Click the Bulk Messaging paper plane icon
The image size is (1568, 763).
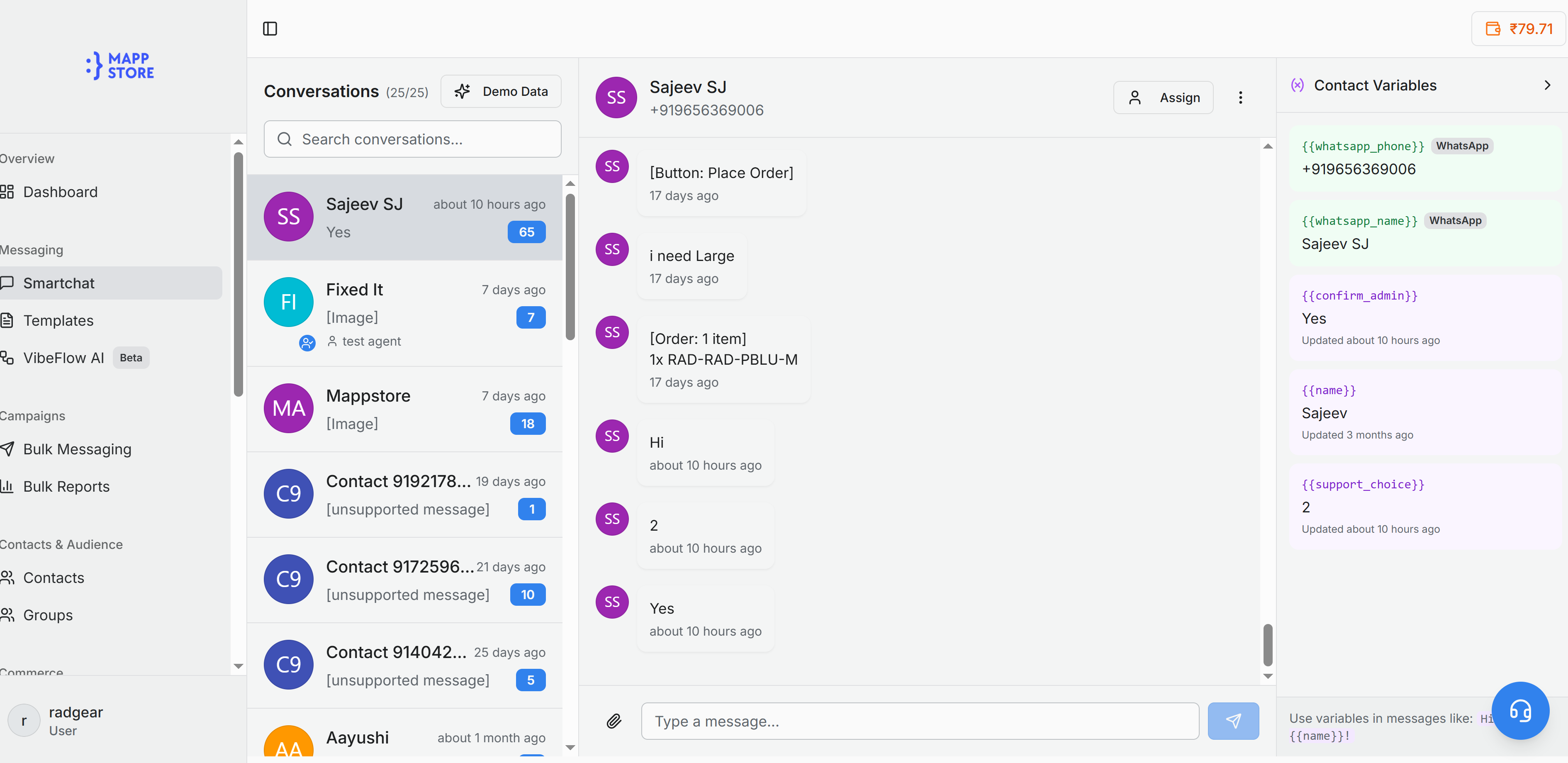pyautogui.click(x=8, y=449)
